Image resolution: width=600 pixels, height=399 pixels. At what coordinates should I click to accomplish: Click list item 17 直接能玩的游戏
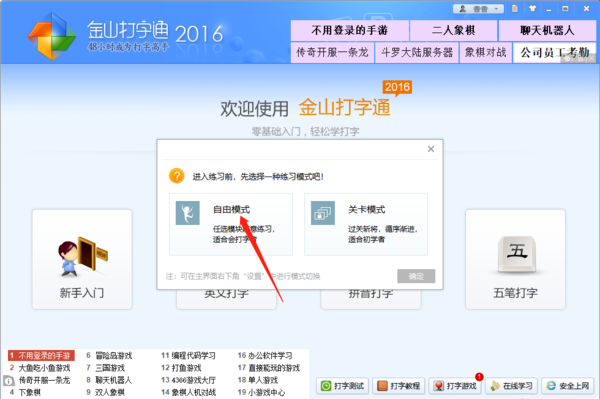pyautogui.click(x=269, y=368)
